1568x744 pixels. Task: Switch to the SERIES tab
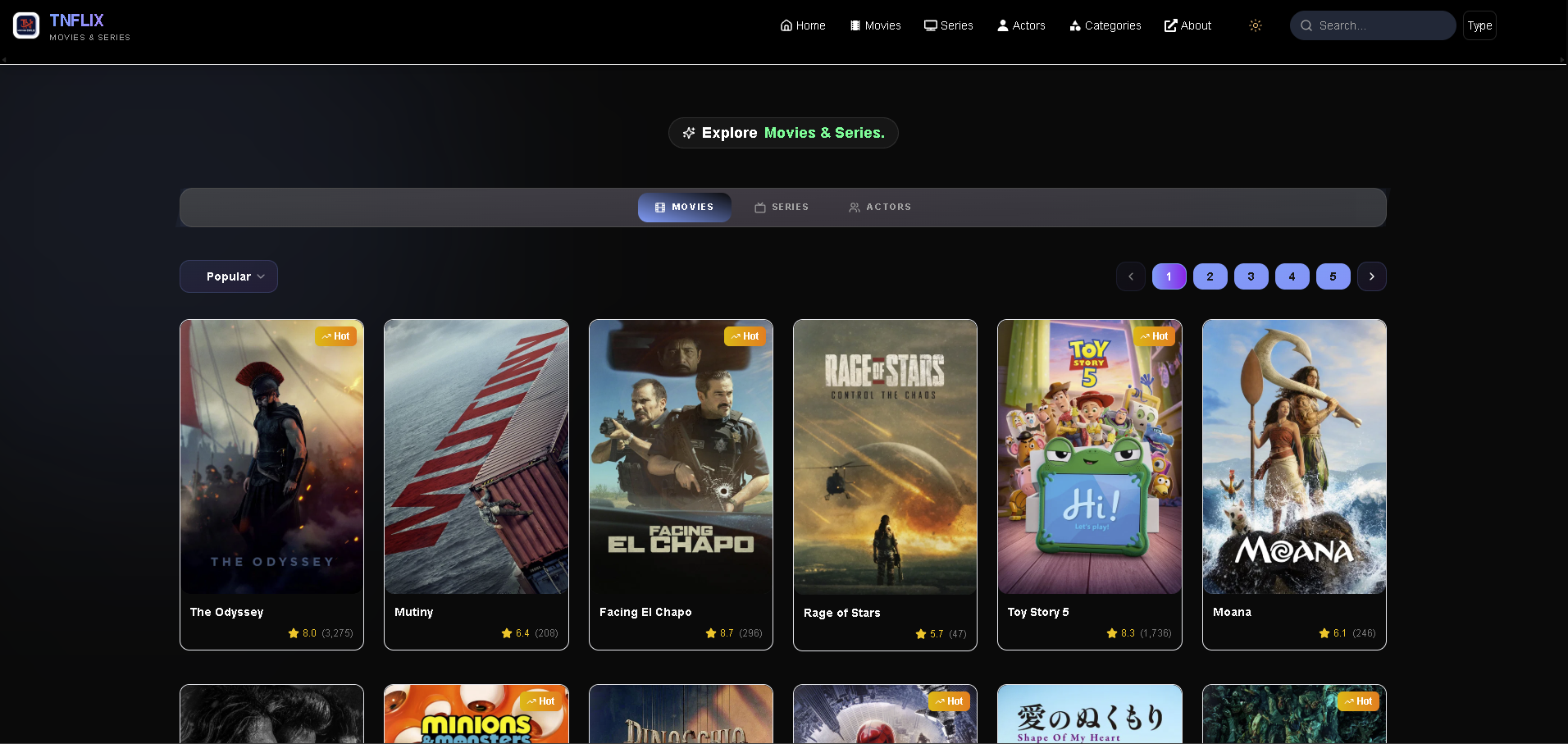coord(782,208)
